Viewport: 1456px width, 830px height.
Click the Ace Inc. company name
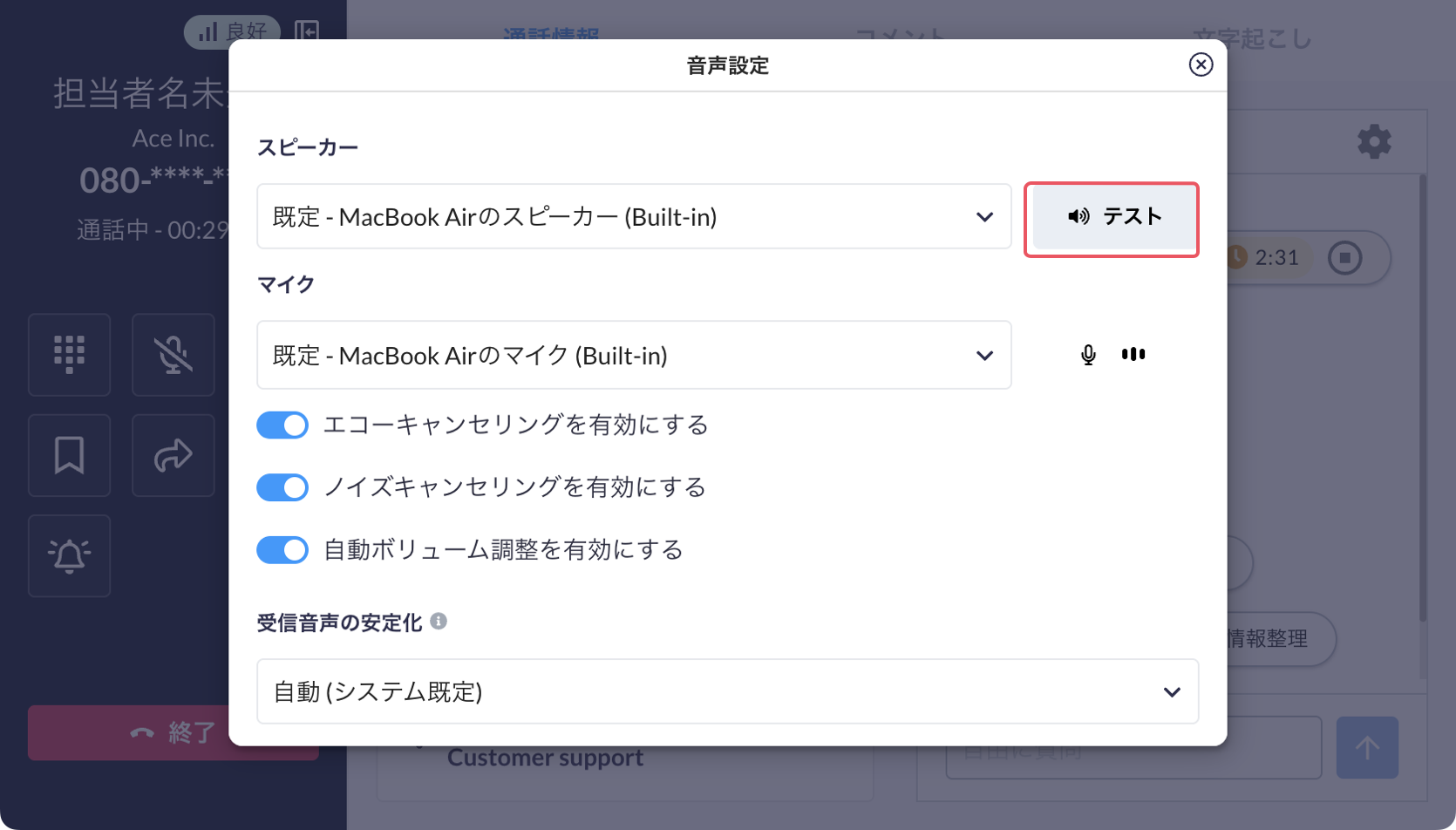(173, 139)
